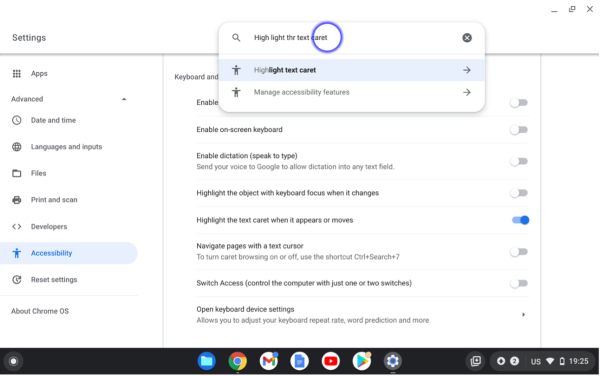Click the search magnifier icon
600x376 pixels.
tap(236, 37)
